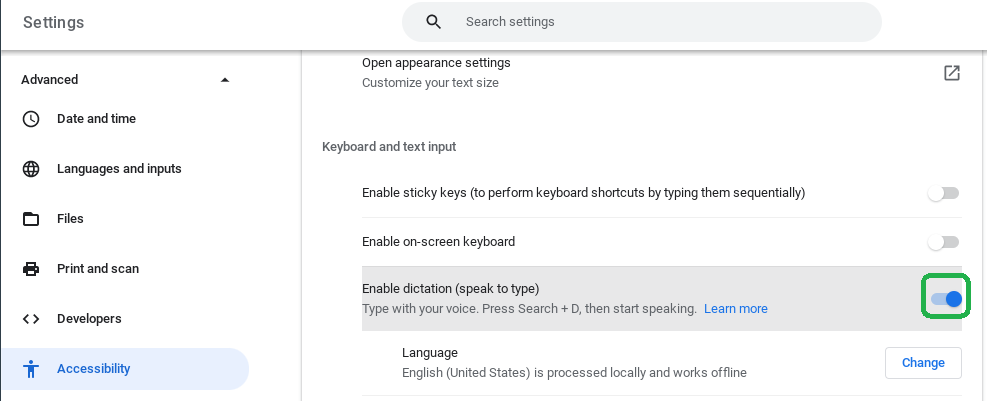Click the Accessibility person icon
The height and width of the screenshot is (401, 987).
[x=31, y=369]
